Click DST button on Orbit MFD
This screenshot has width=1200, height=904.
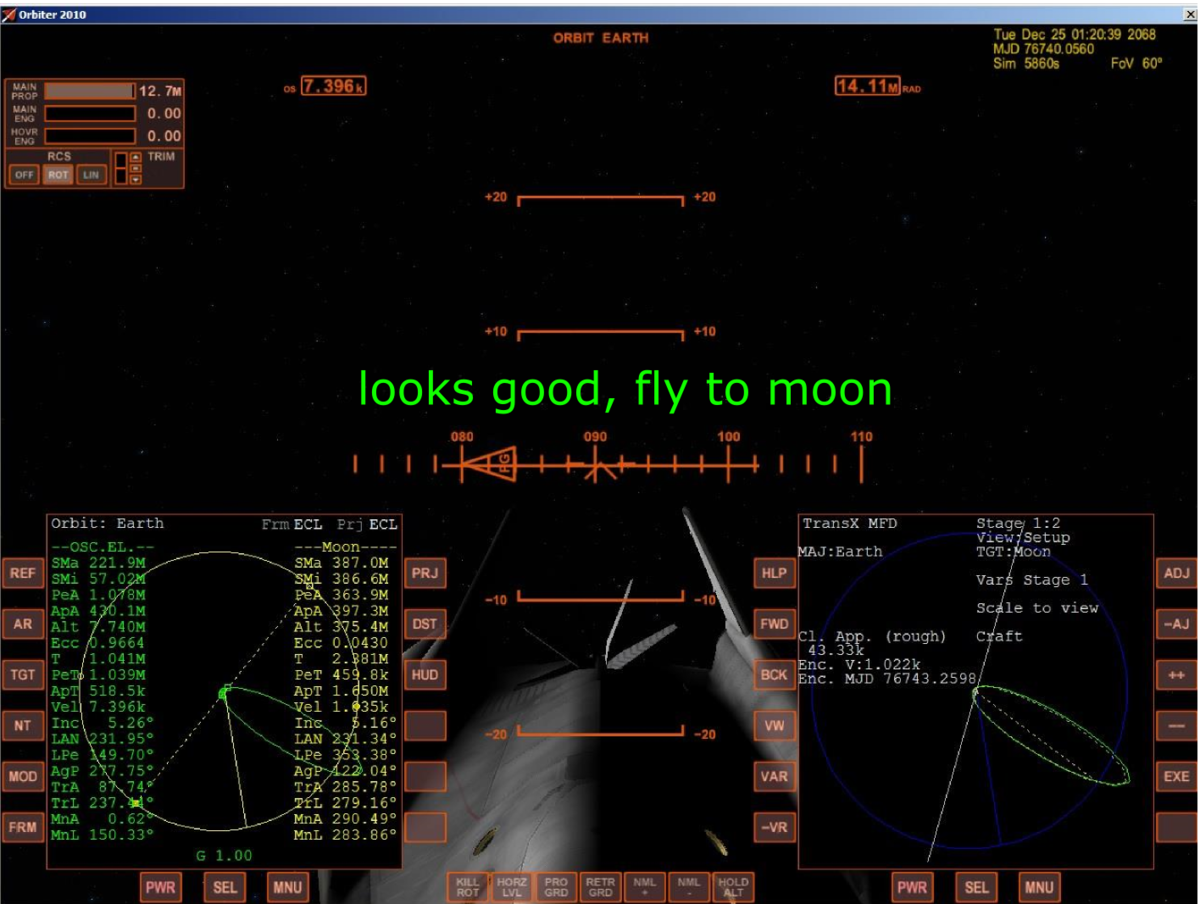[425, 624]
